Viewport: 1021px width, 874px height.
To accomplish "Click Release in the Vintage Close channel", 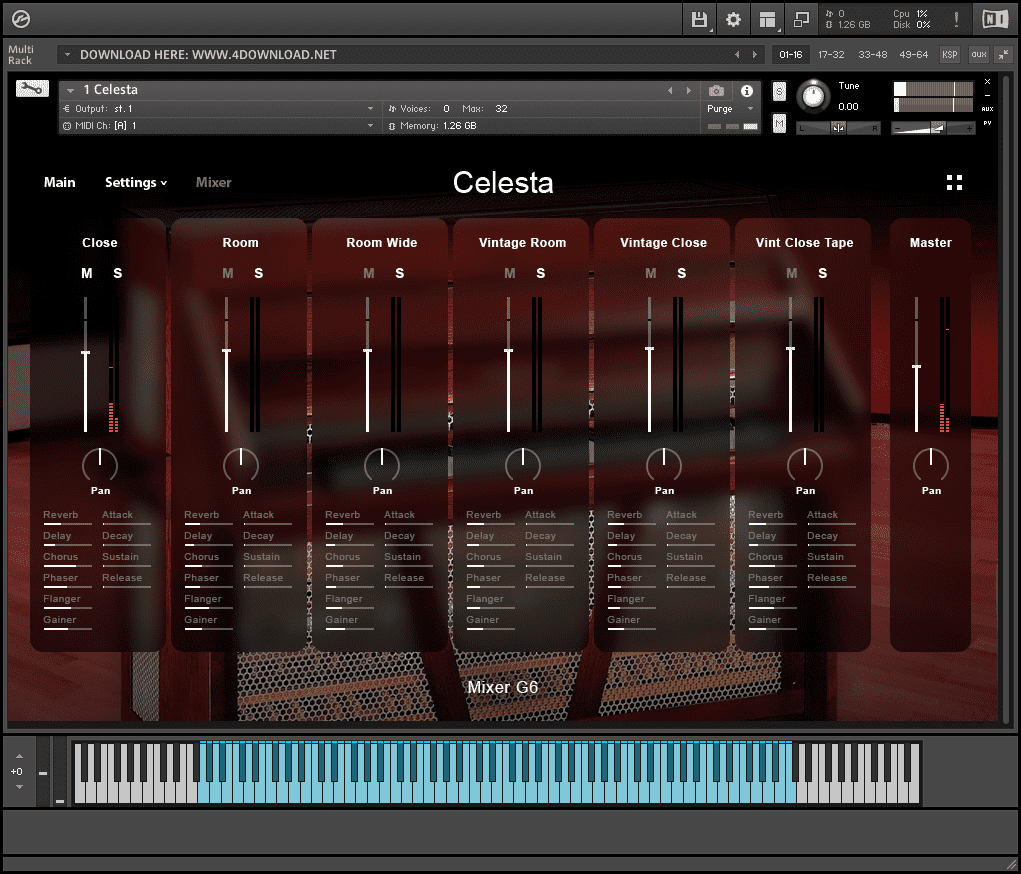I will 686,578.
